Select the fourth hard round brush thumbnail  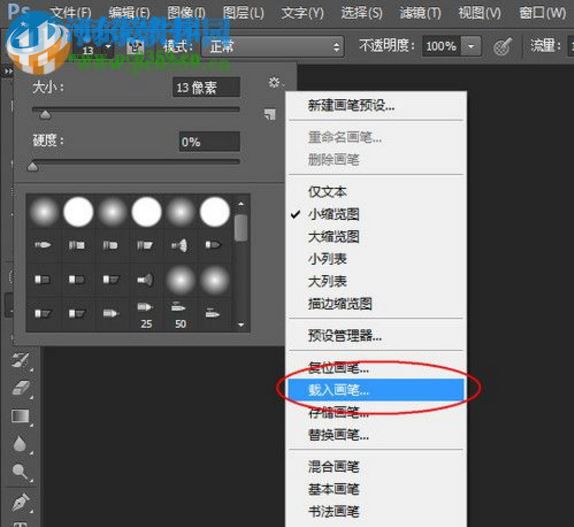click(x=146, y=212)
